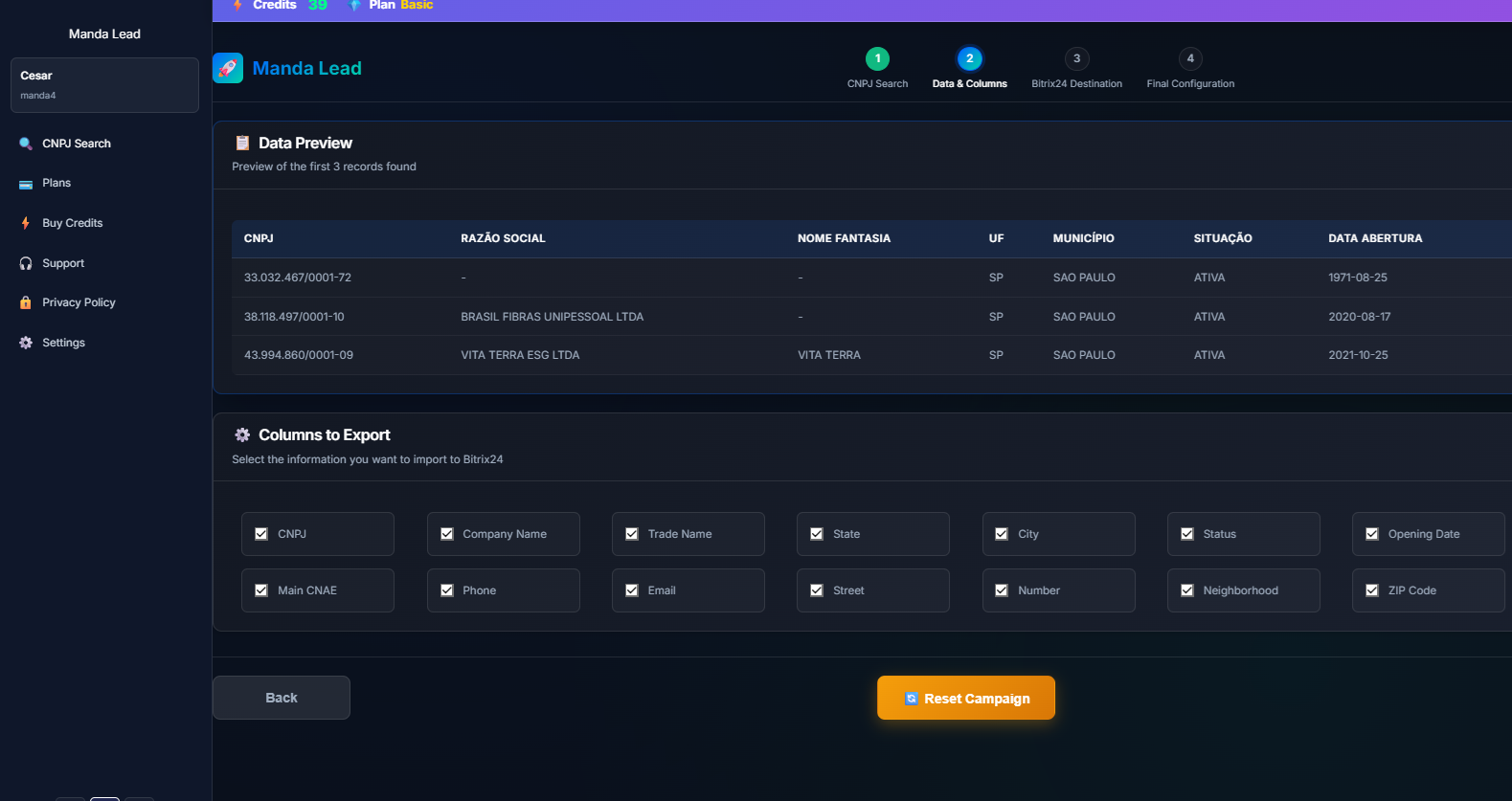
Task: Open the Cesar manda4 account card
Action: click(x=104, y=85)
